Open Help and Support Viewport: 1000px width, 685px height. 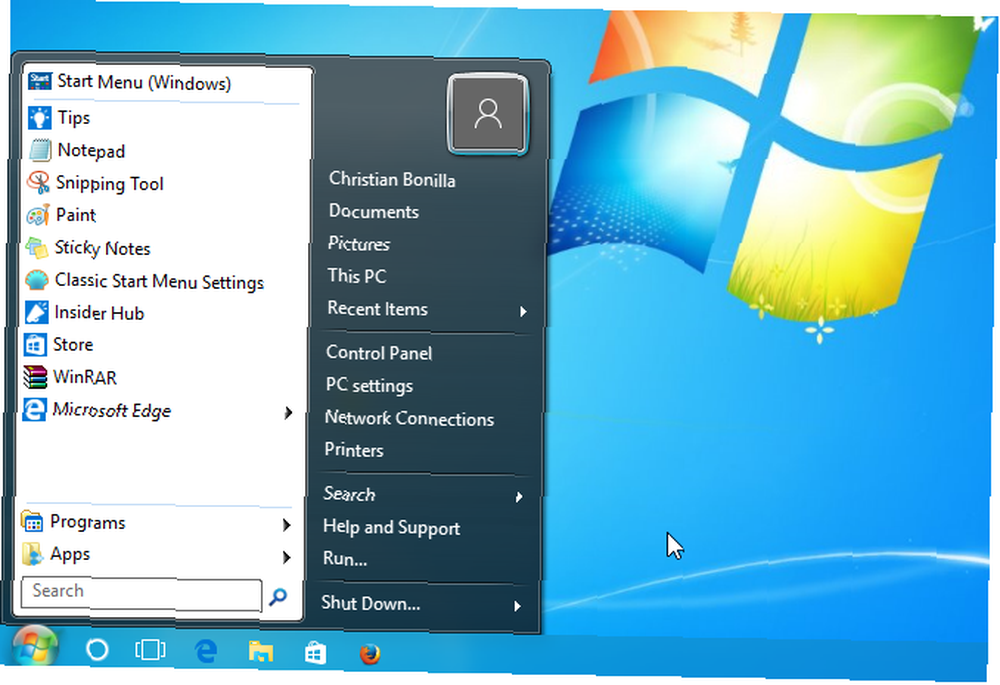(x=392, y=527)
